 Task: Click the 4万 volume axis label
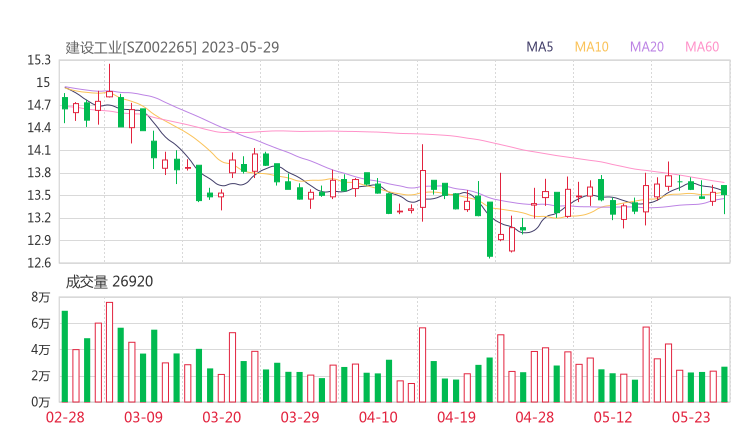click(x=41, y=350)
